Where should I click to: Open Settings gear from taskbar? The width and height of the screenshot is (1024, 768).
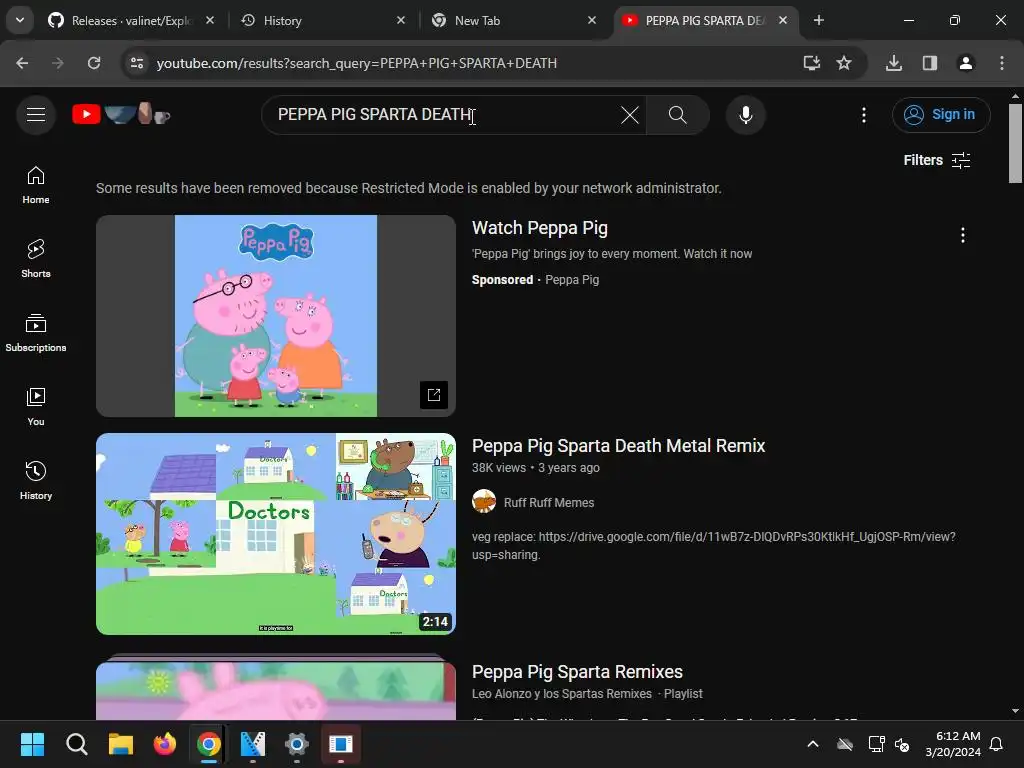coord(296,744)
